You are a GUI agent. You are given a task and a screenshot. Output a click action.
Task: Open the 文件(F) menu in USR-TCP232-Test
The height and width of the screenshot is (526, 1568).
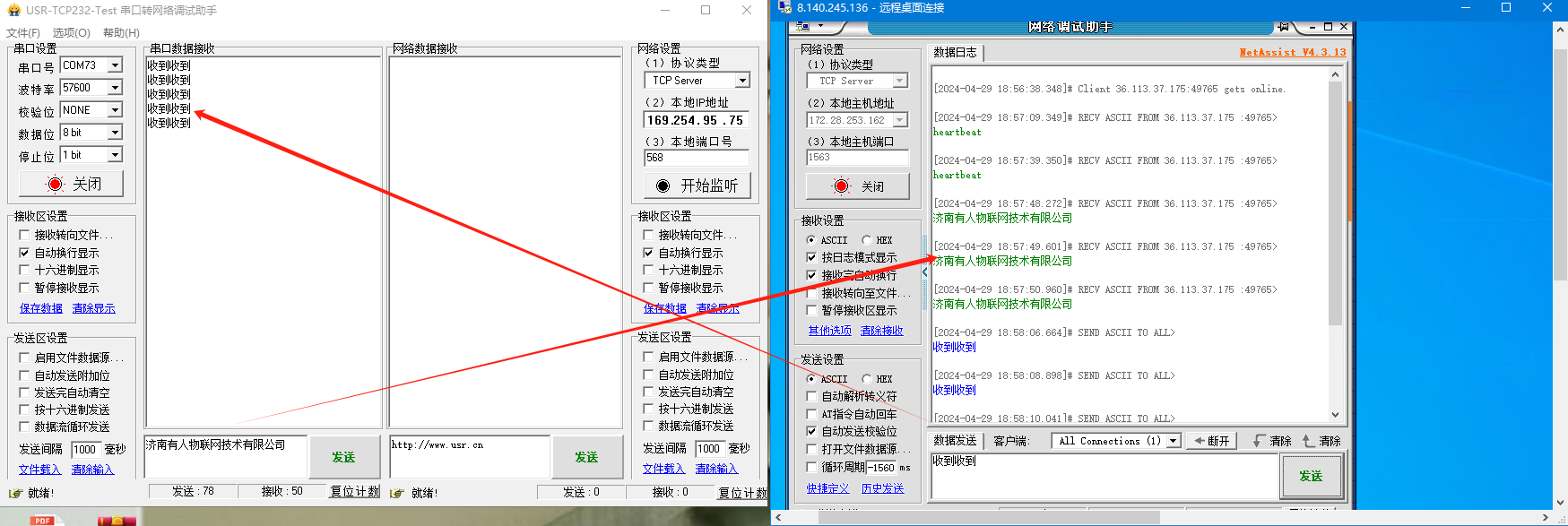coord(23,33)
